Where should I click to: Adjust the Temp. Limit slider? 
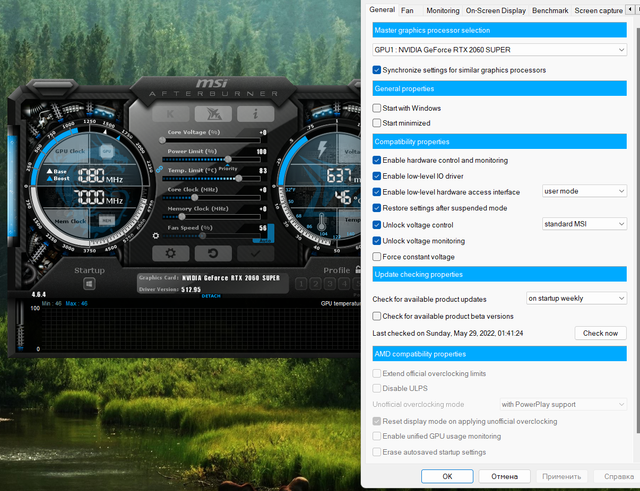(211, 178)
